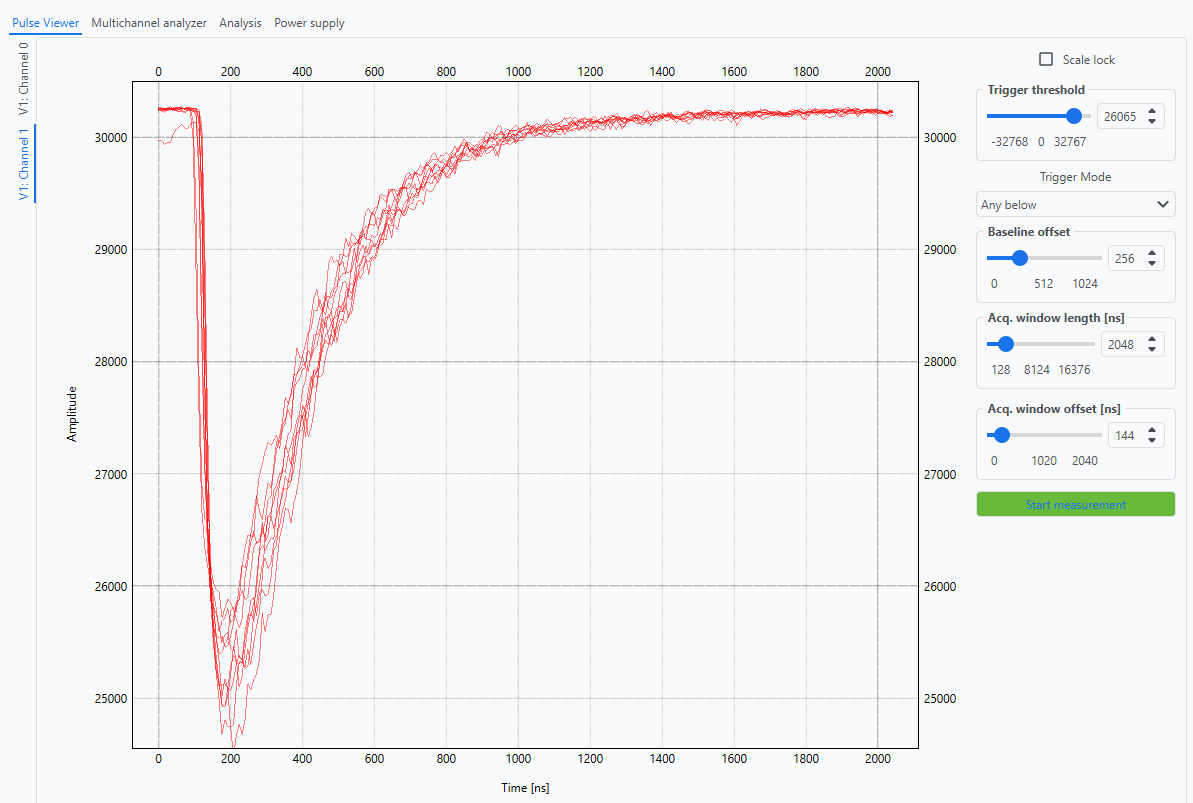Open the Analysis tab
Image resolution: width=1193 pixels, height=803 pixels.
tap(240, 23)
